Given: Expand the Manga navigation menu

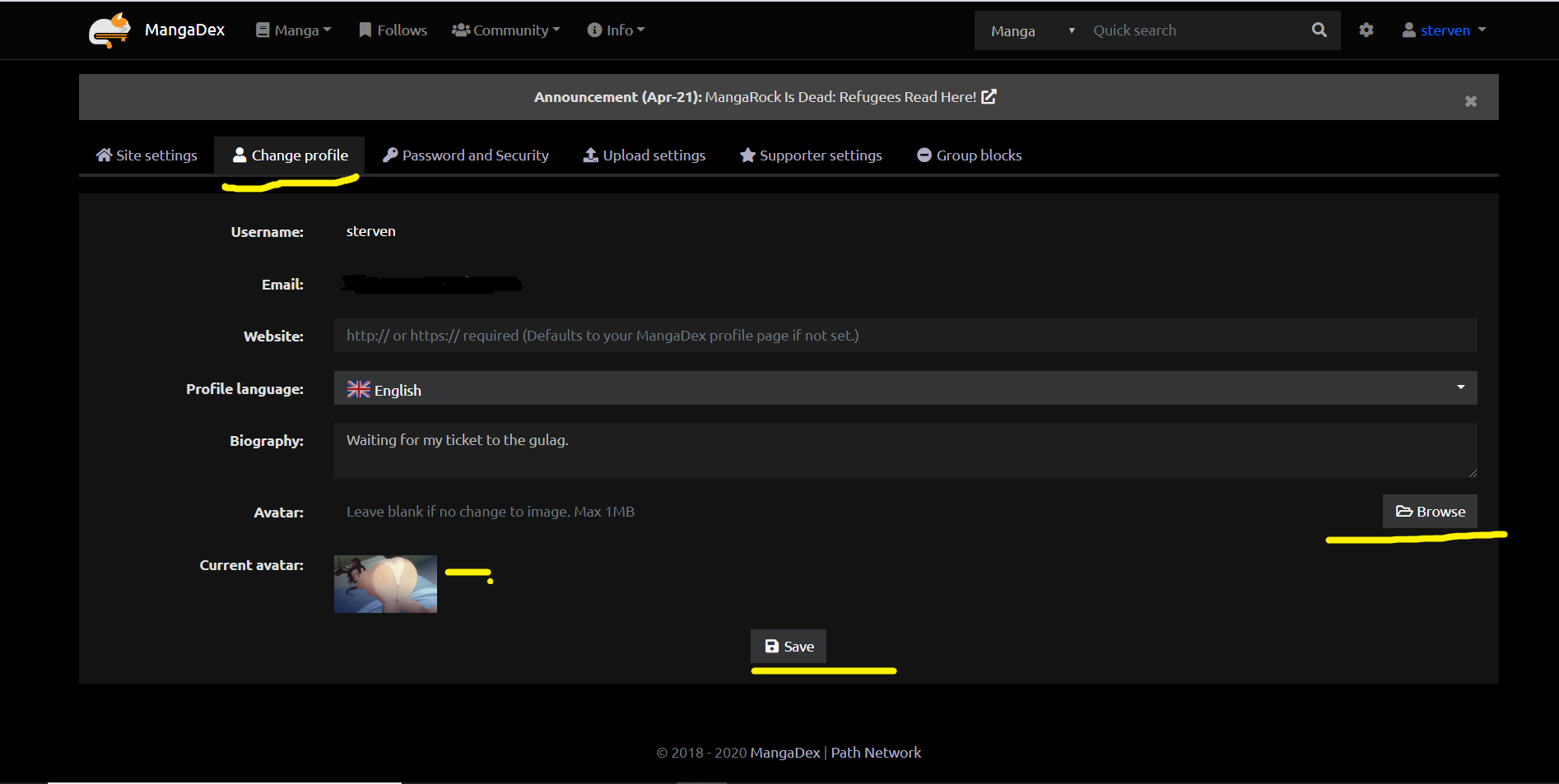Looking at the screenshot, I should point(294,30).
